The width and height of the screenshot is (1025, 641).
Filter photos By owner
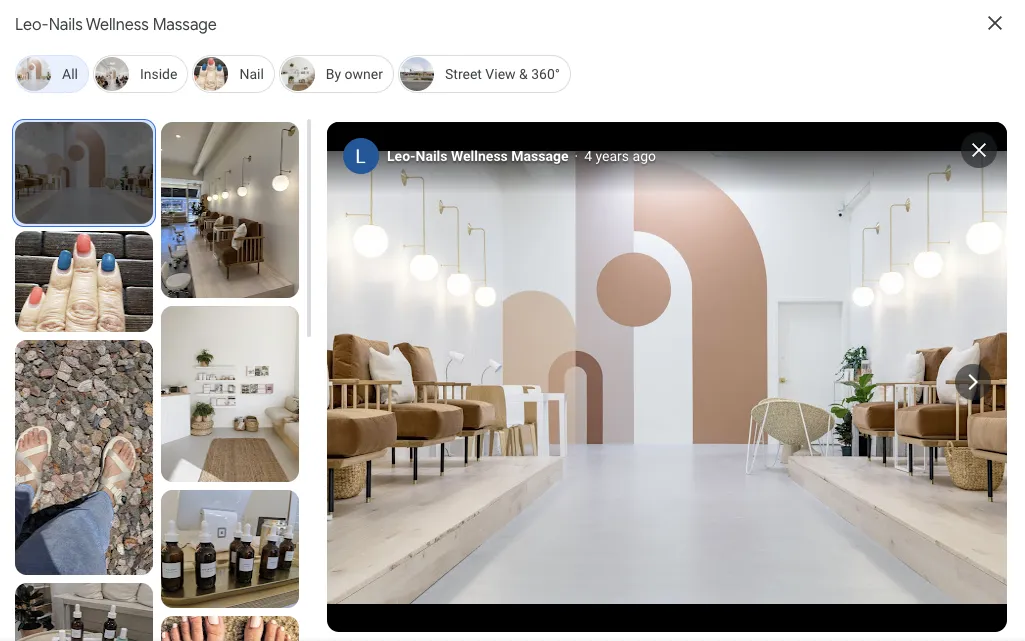[x=336, y=74]
